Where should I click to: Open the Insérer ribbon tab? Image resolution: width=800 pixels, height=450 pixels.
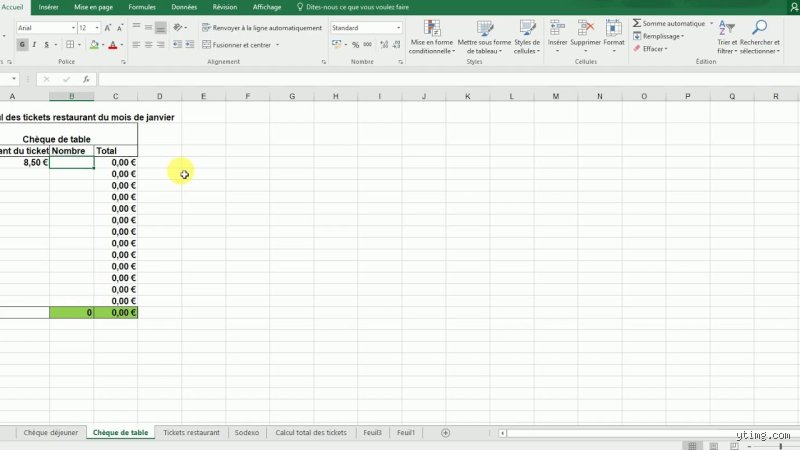(48, 7)
